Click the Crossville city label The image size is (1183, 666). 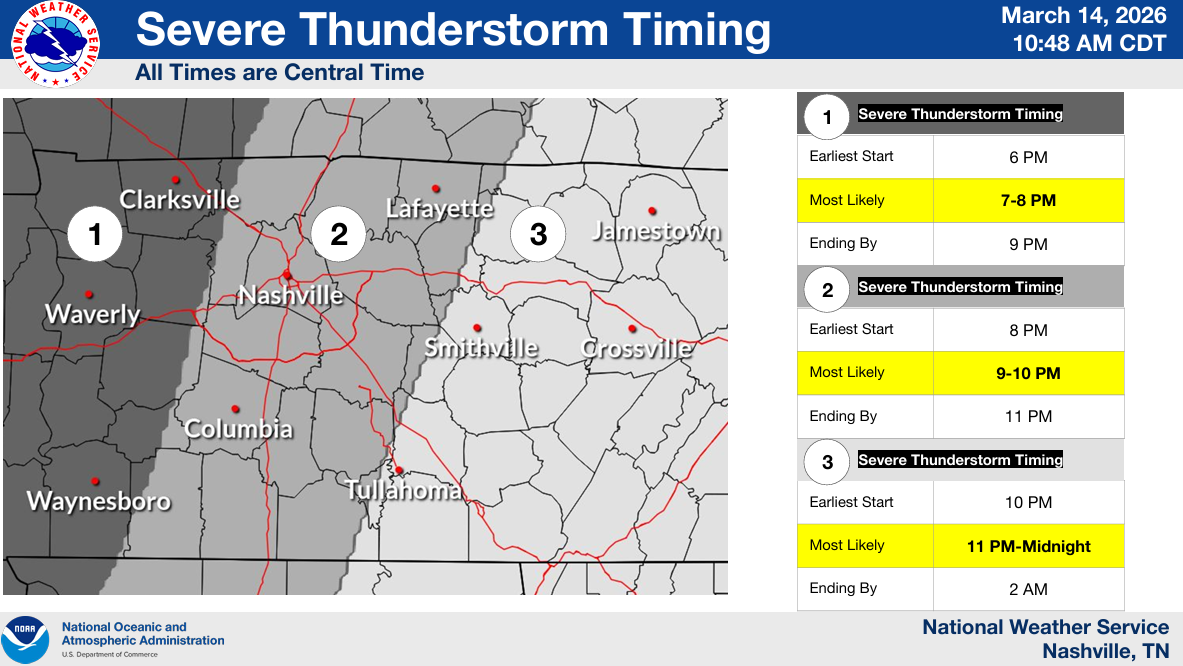tap(637, 349)
